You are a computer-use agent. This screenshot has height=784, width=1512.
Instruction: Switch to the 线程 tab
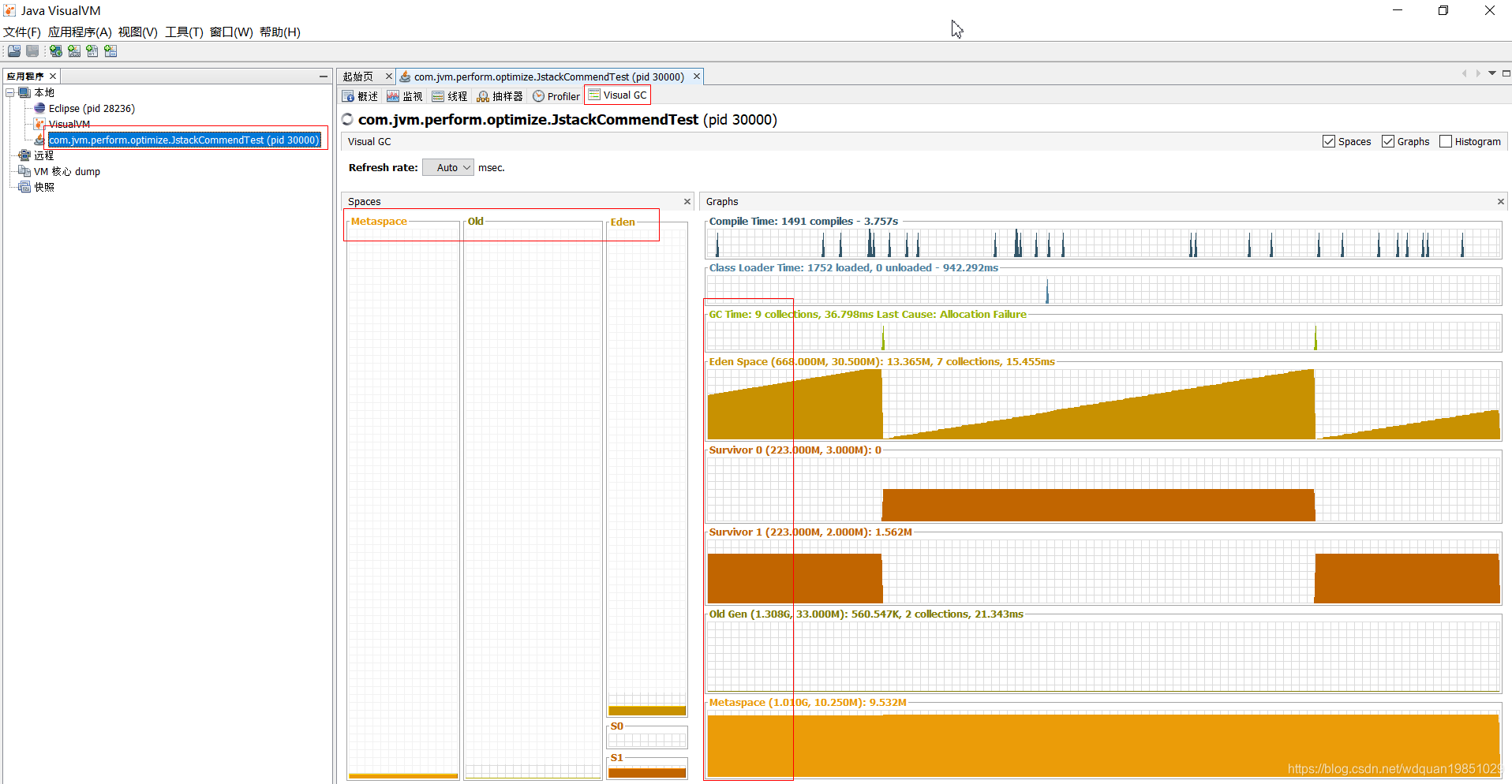tap(451, 96)
